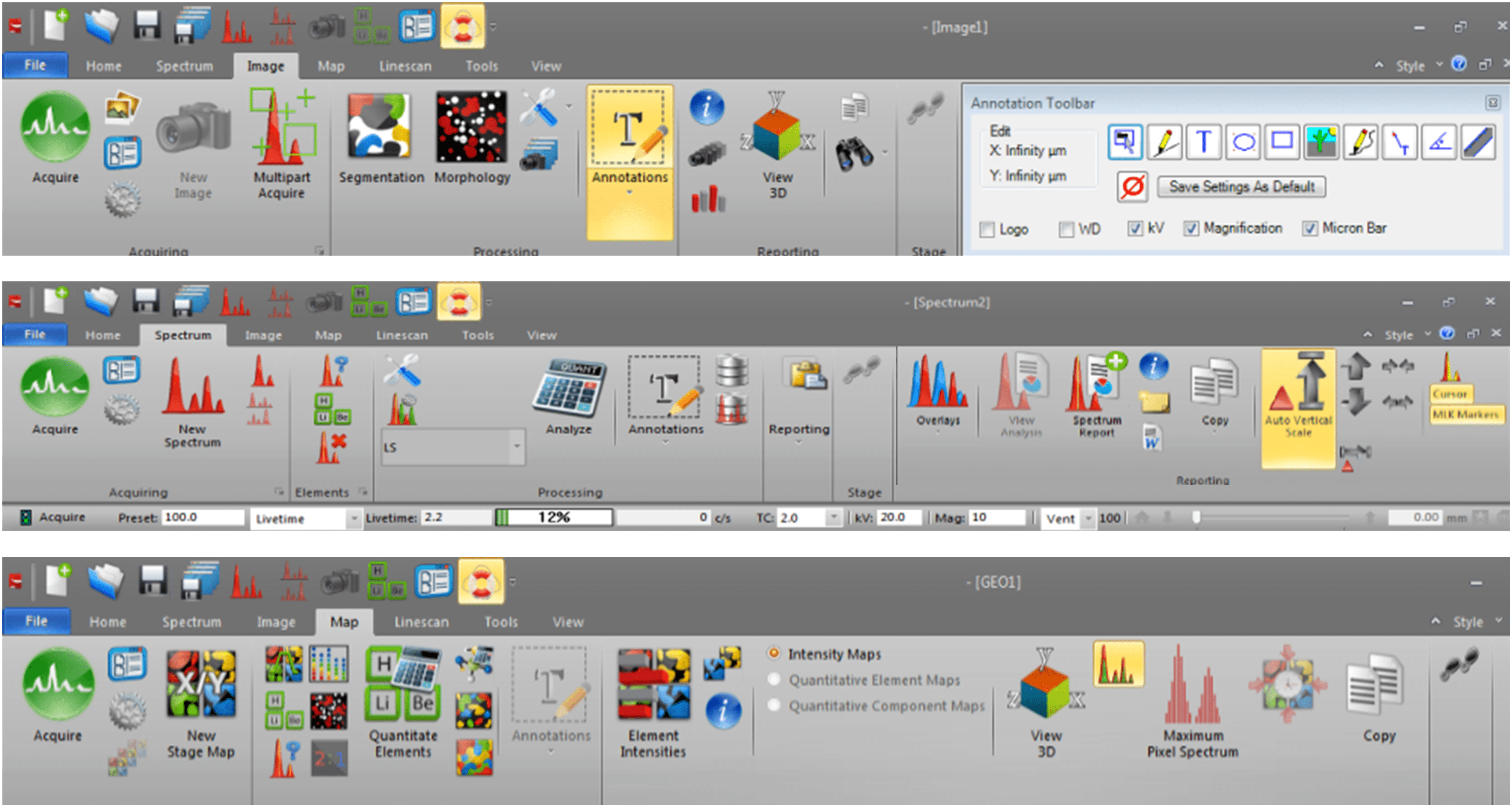Click New Spectrum icon
This screenshot has height=807, width=1512.
coord(192,402)
